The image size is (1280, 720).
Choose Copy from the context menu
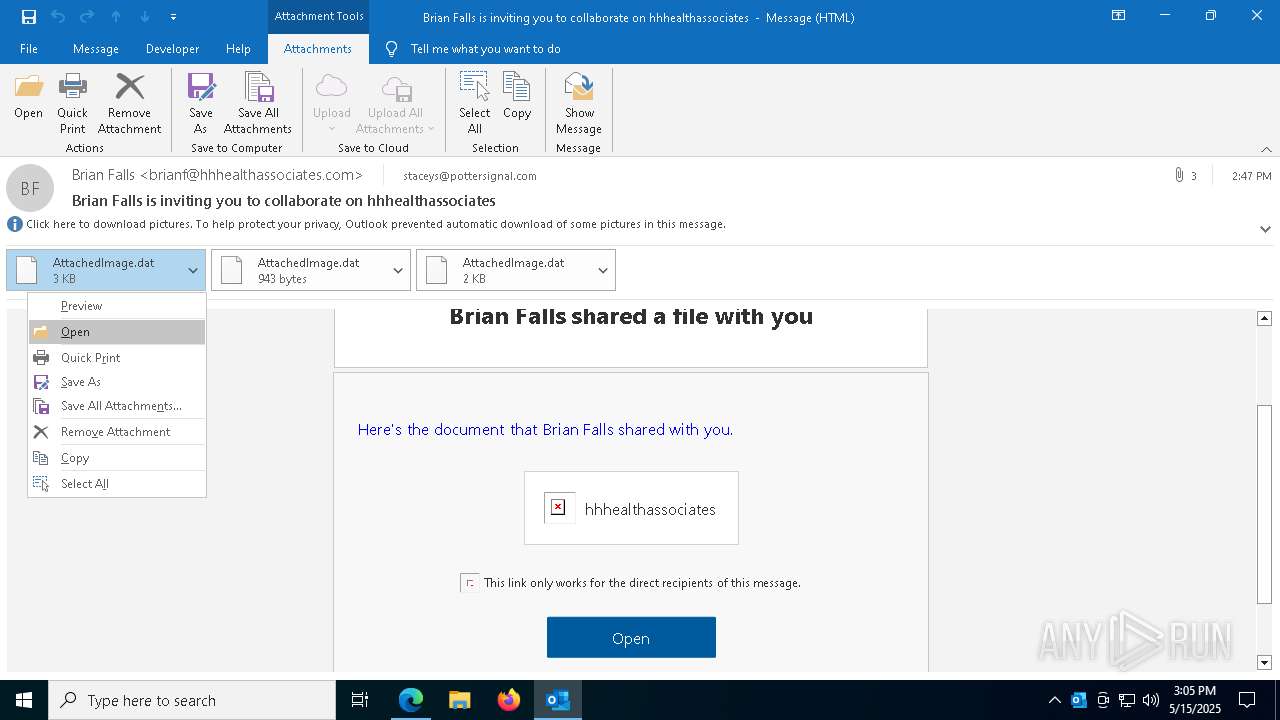pyautogui.click(x=117, y=458)
